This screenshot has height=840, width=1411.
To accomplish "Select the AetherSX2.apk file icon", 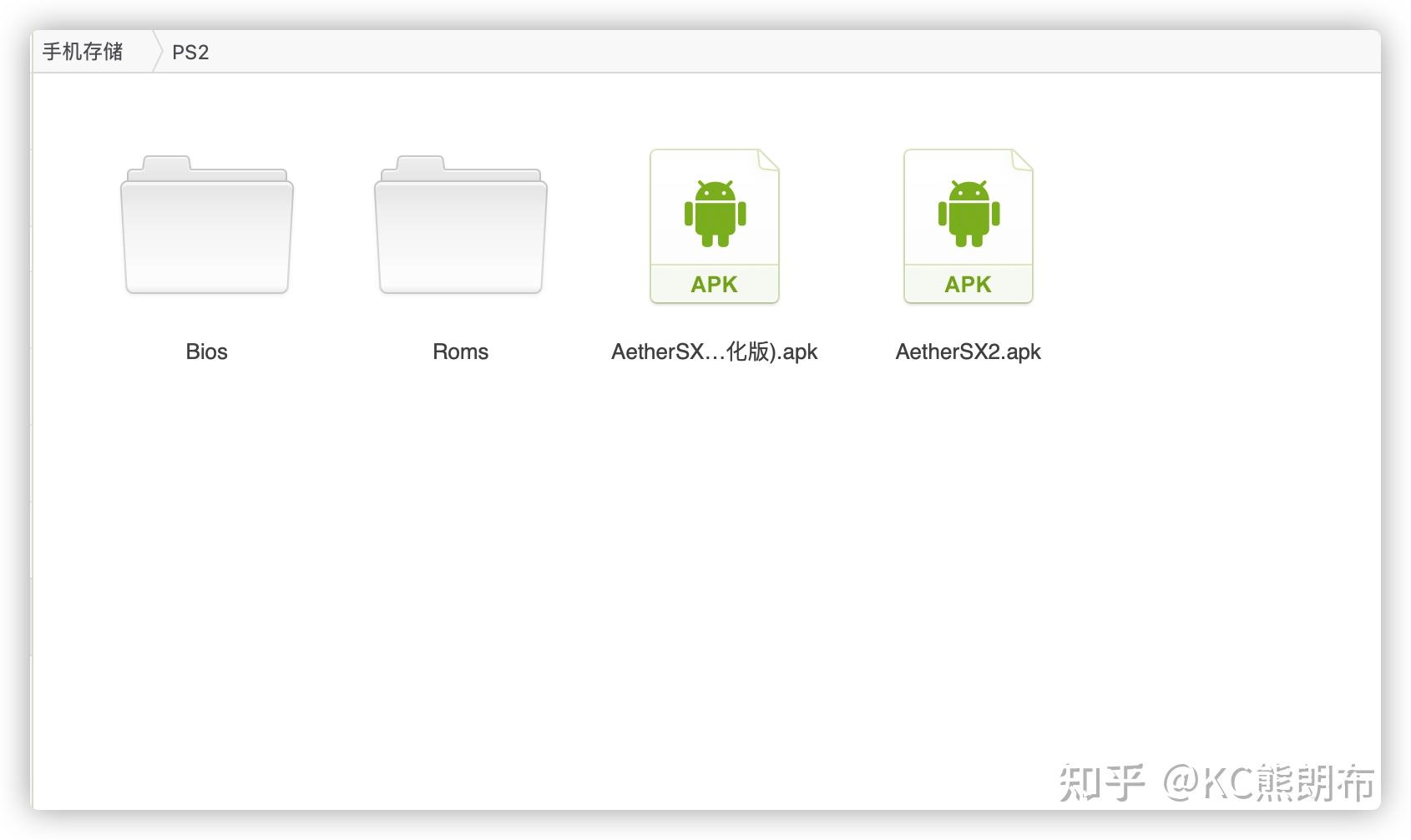I will (968, 226).
